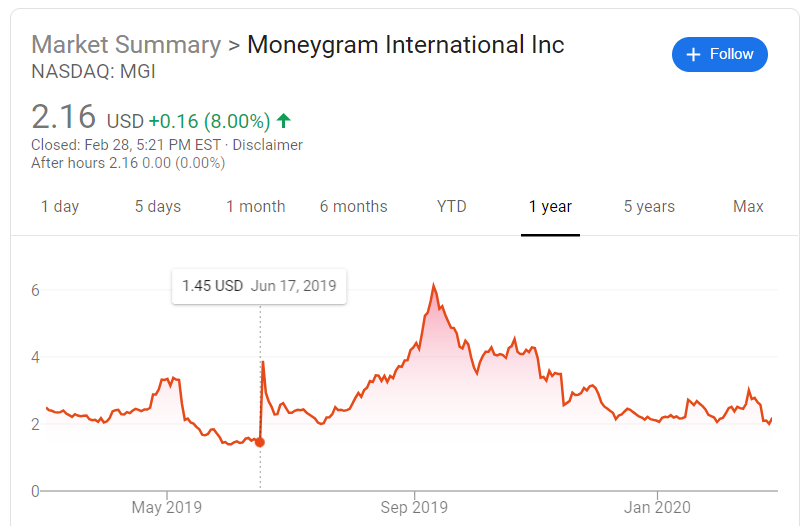Select the 5 days range tab
The image size is (810, 526).
158,207
